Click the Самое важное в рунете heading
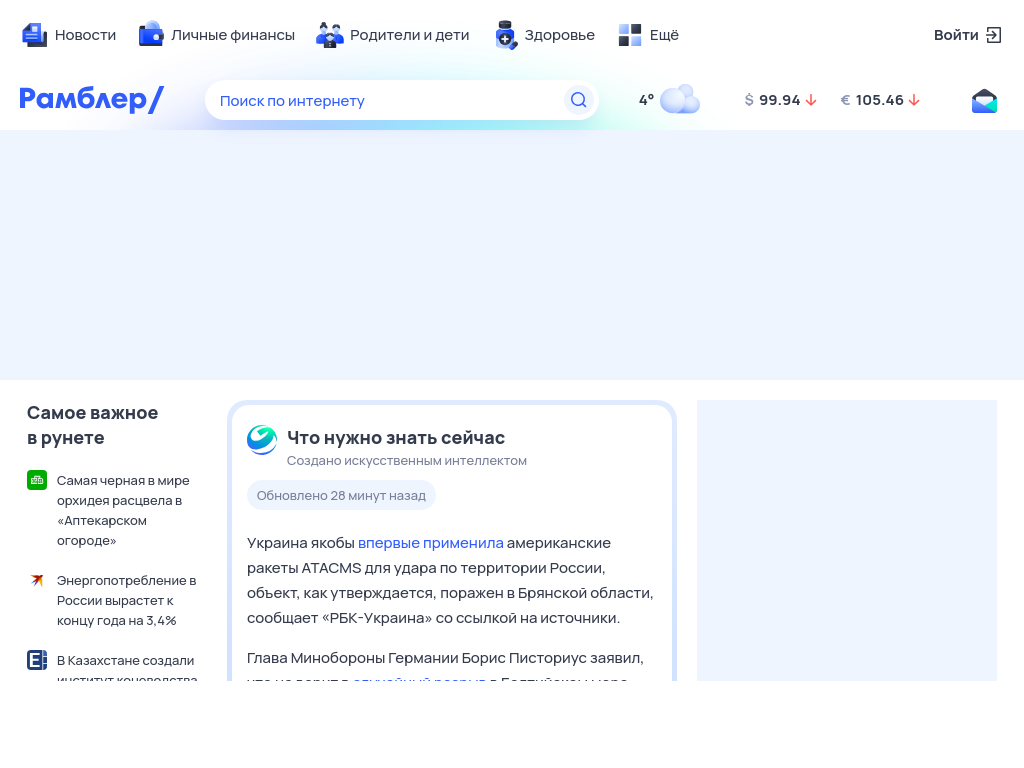Viewport: 1024px width, 768px height. pos(92,425)
